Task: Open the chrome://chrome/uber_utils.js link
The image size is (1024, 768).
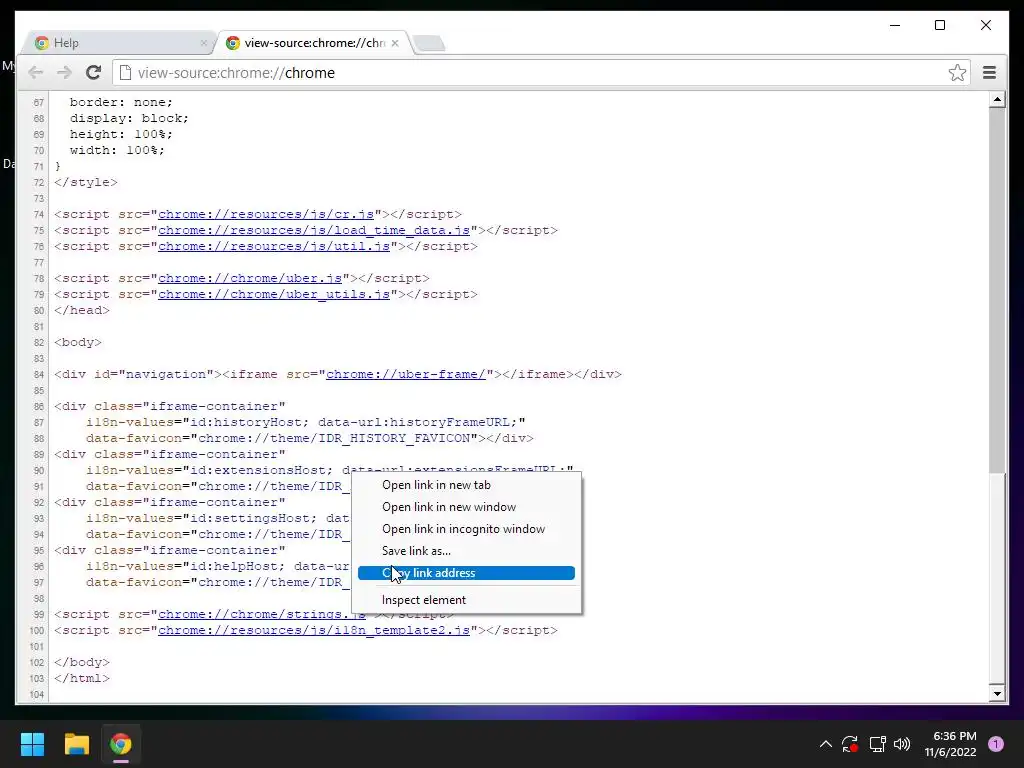Action: pos(274,295)
